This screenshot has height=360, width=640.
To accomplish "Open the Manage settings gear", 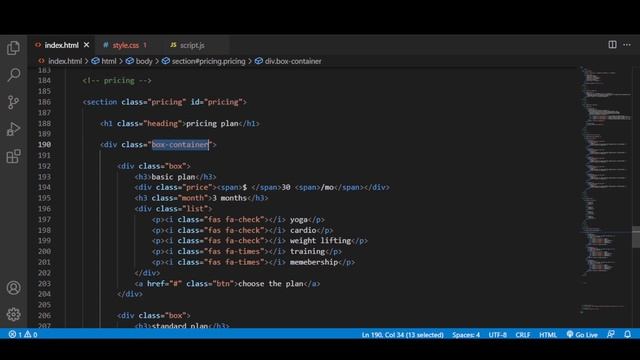I will tap(13, 314).
